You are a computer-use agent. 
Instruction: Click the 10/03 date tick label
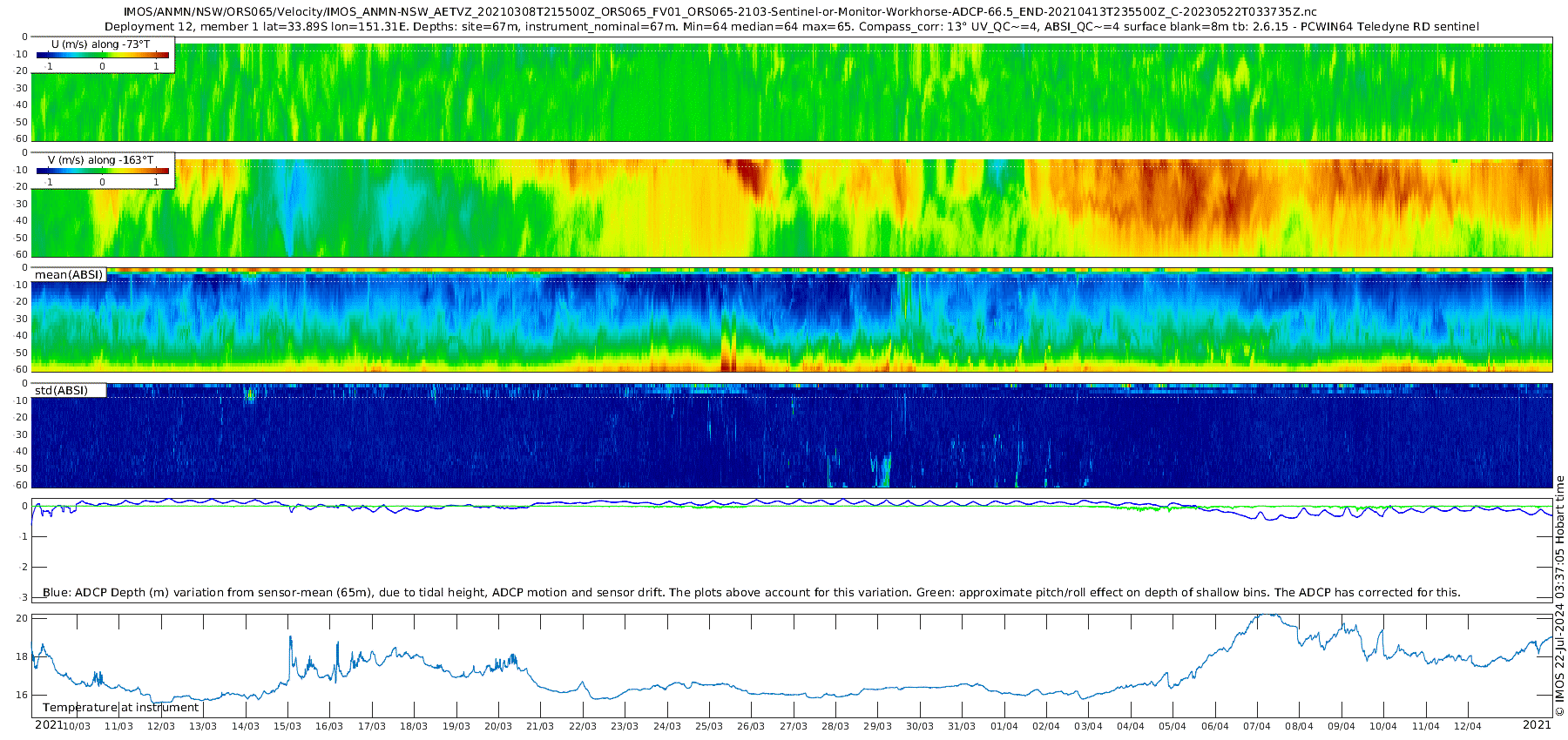click(77, 726)
